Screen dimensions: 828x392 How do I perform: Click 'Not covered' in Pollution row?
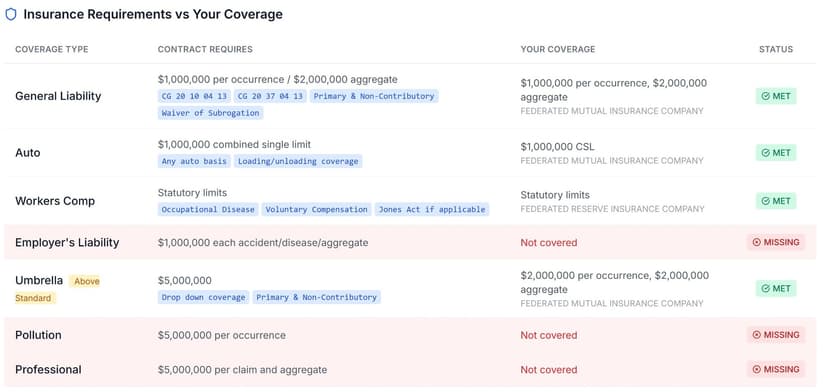coord(549,335)
